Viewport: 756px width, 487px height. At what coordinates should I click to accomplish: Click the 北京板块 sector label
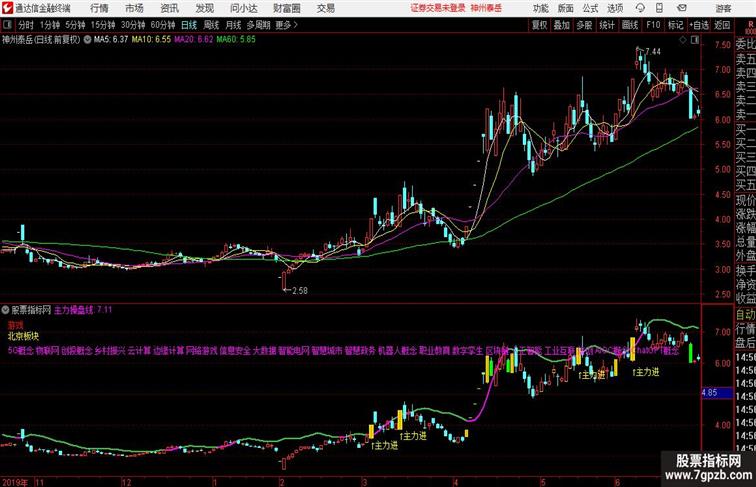tap(23, 336)
